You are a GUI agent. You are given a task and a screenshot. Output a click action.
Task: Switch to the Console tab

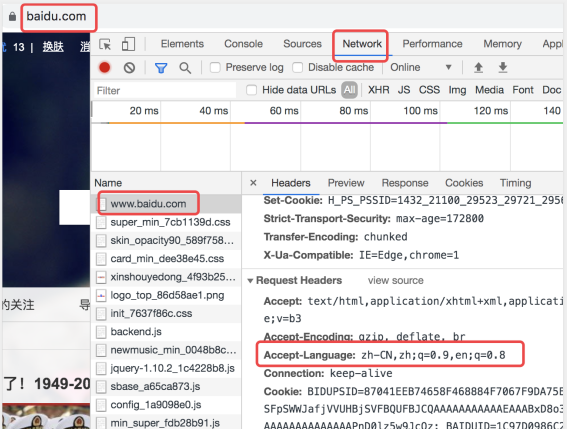[x=243, y=44]
